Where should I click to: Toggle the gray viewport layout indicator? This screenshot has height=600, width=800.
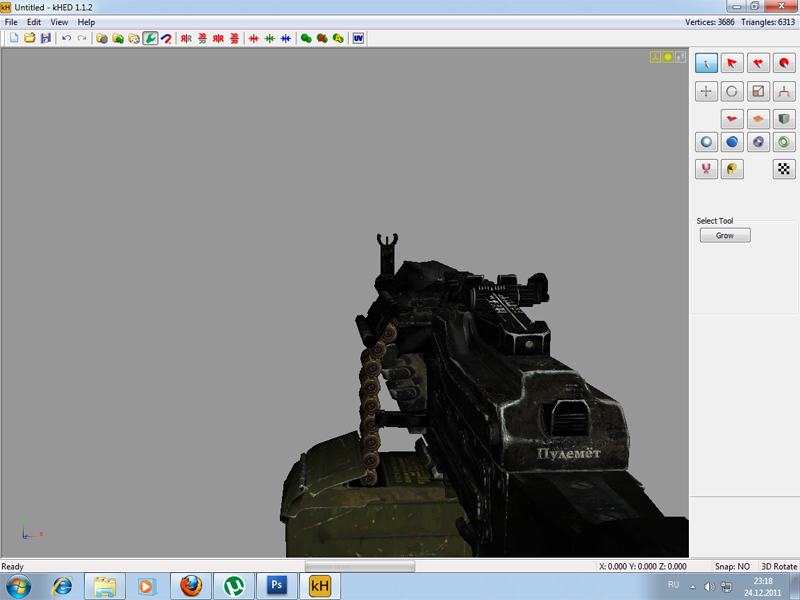(681, 57)
